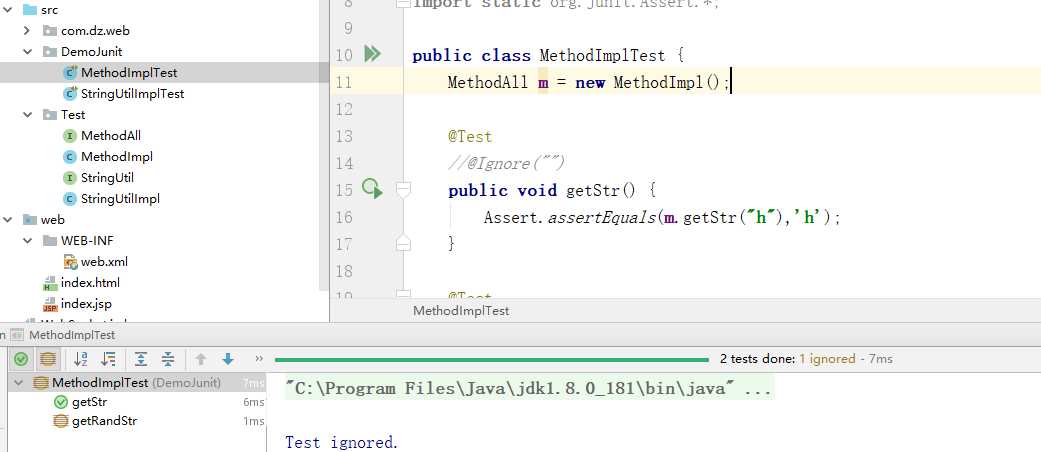Collapse the web folder
Image resolution: width=1041 pixels, height=452 pixels.
coord(7,220)
